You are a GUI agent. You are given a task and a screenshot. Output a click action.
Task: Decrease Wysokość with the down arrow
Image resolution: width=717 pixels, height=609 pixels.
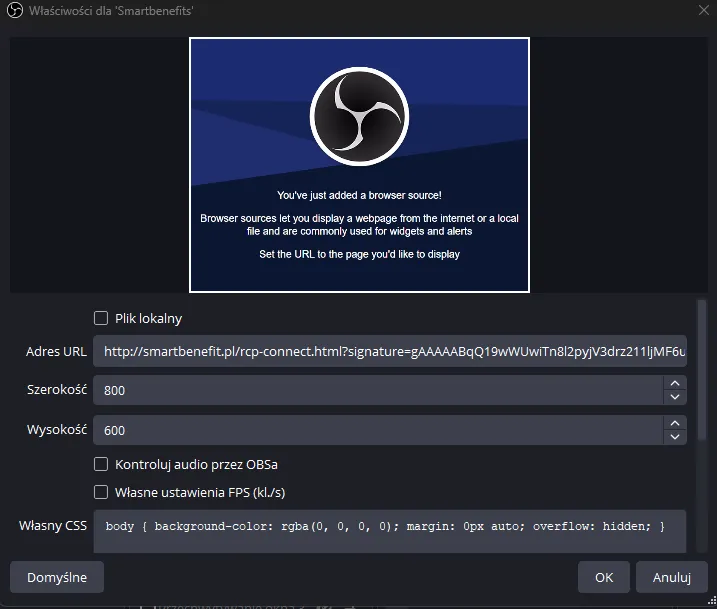point(674,437)
